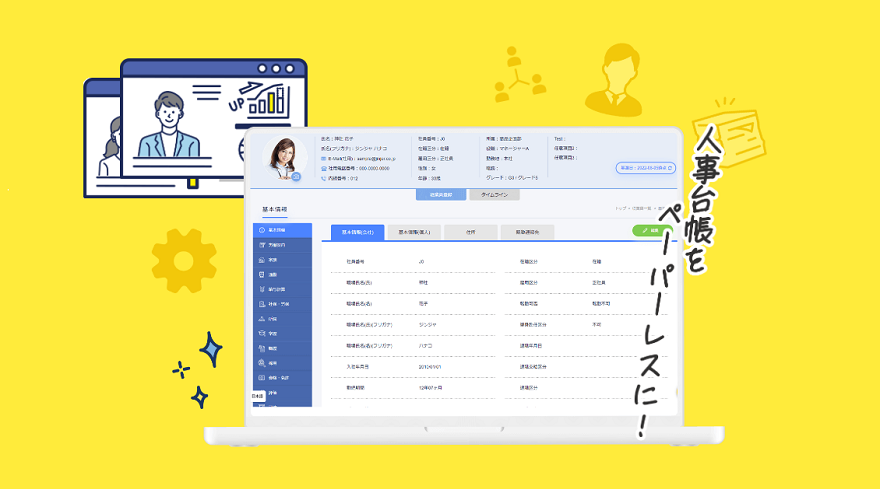Viewport: 880px width, 489px height.
Task: Click the email envelope icon in header
Action: coord(324,158)
